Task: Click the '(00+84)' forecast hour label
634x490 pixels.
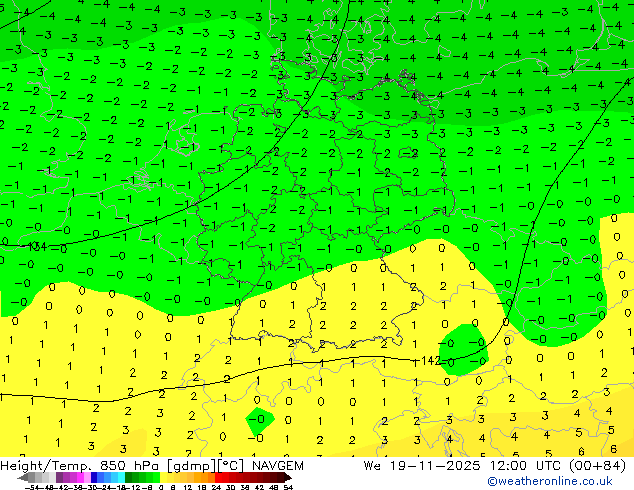Action: 598,466
